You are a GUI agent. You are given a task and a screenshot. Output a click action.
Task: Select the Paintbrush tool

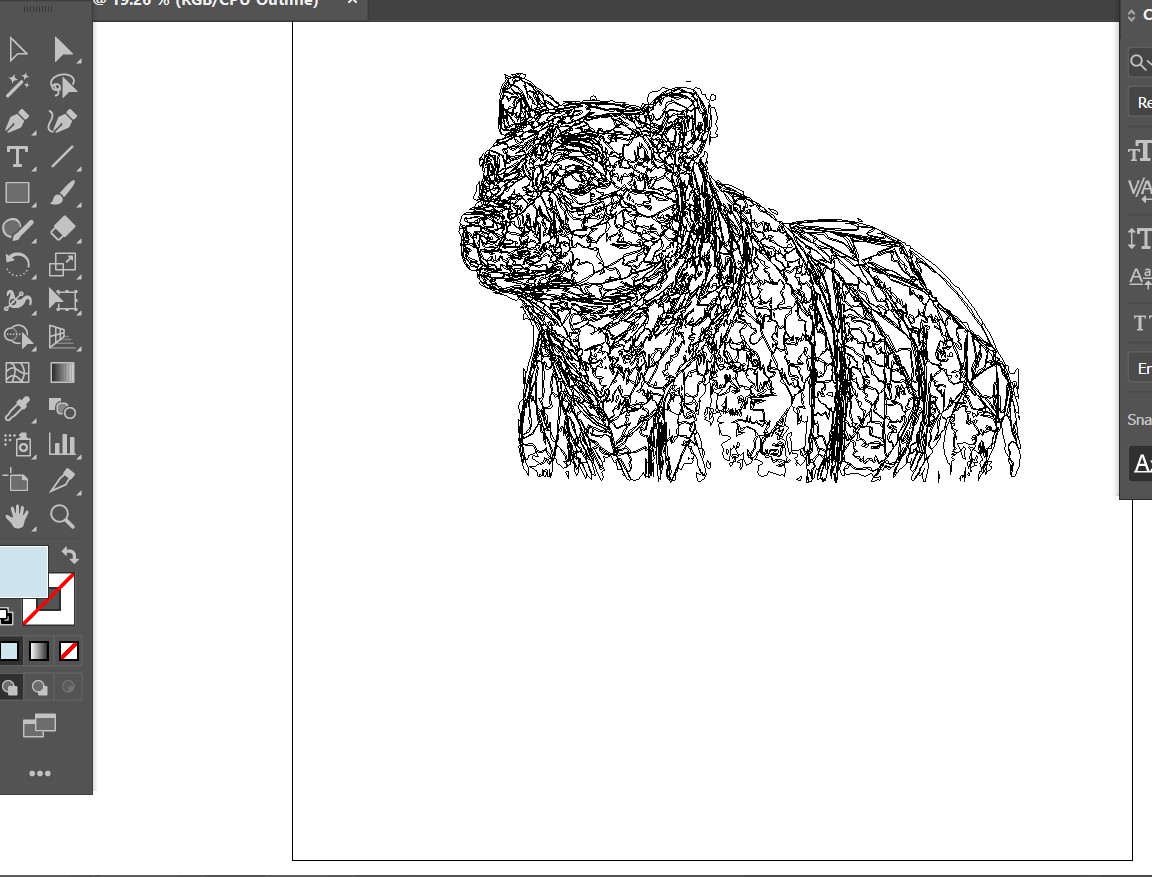[x=63, y=192]
